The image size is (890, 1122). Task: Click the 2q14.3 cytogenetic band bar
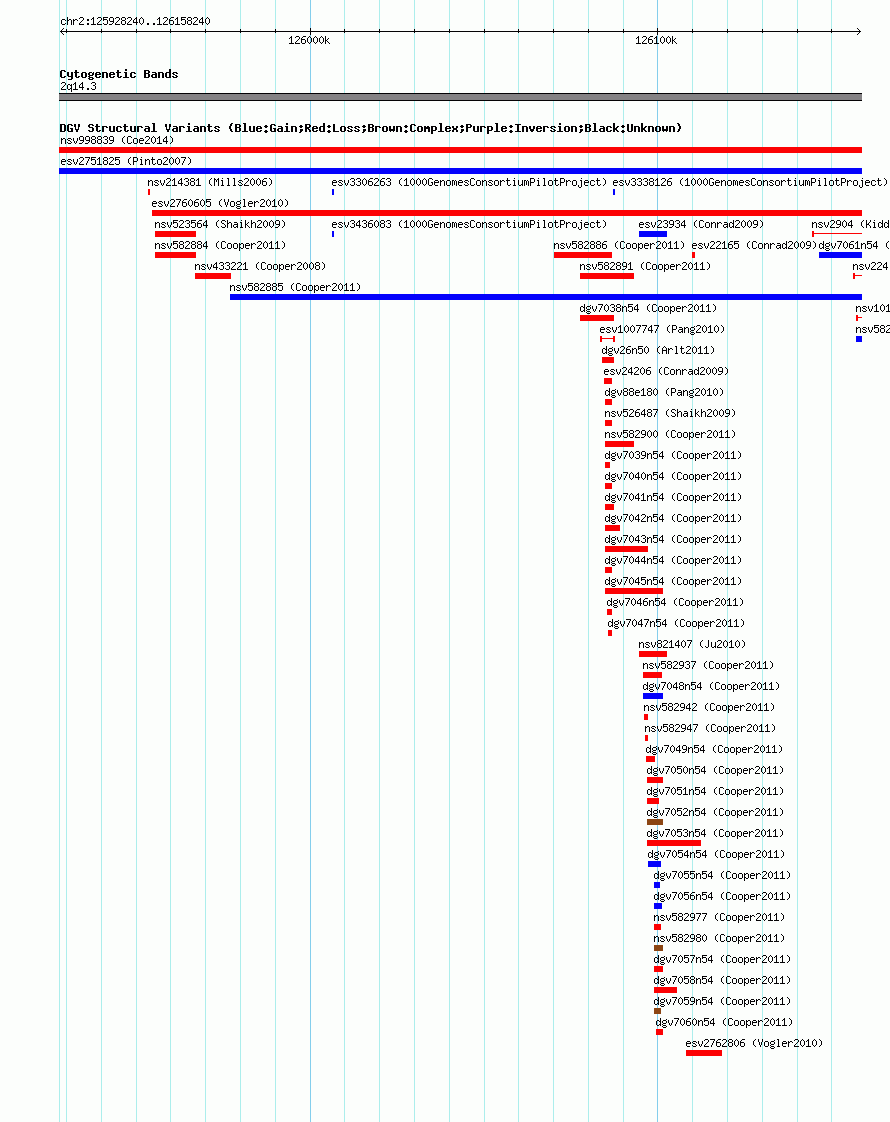coord(460,97)
